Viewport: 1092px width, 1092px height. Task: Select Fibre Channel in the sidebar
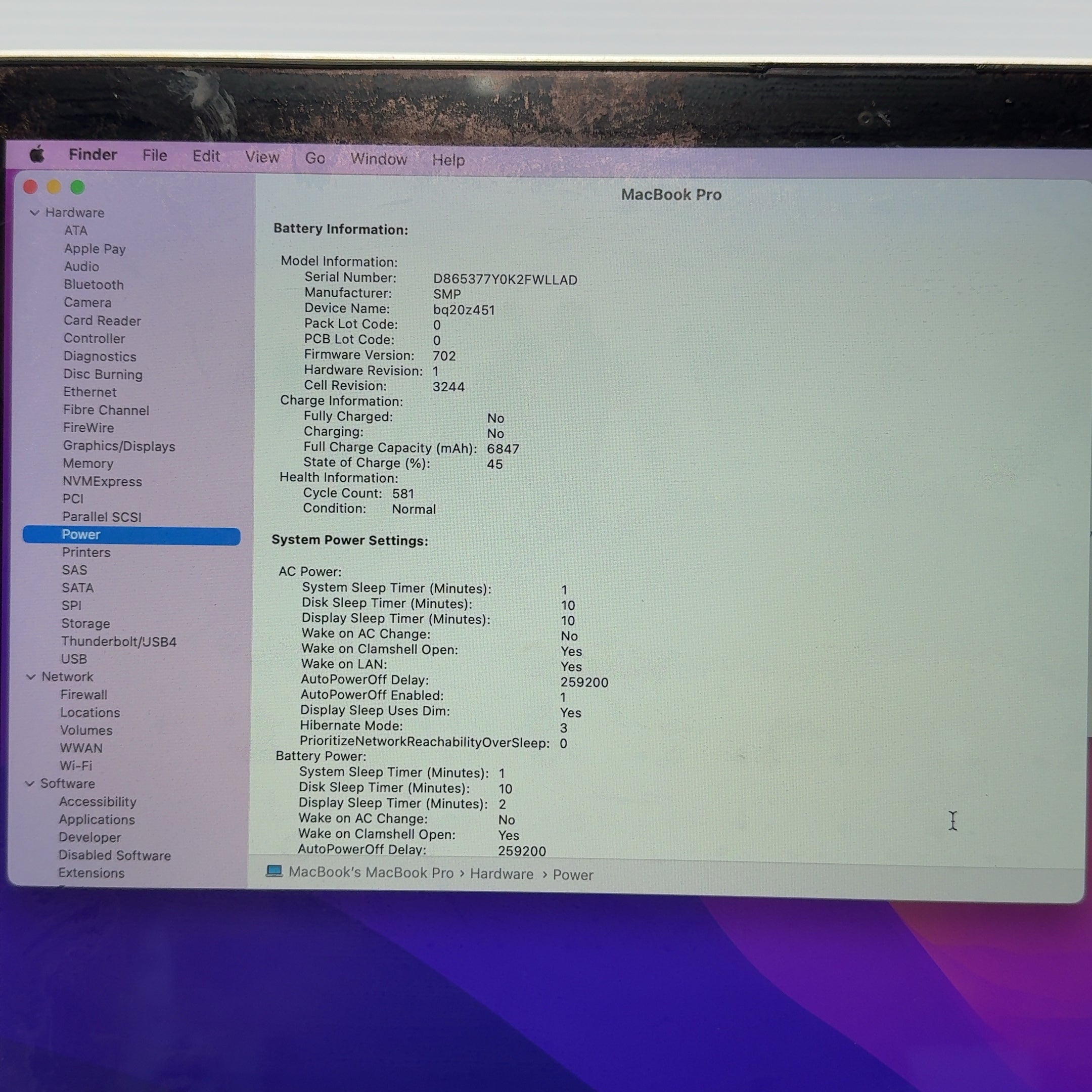pyautogui.click(x=106, y=410)
